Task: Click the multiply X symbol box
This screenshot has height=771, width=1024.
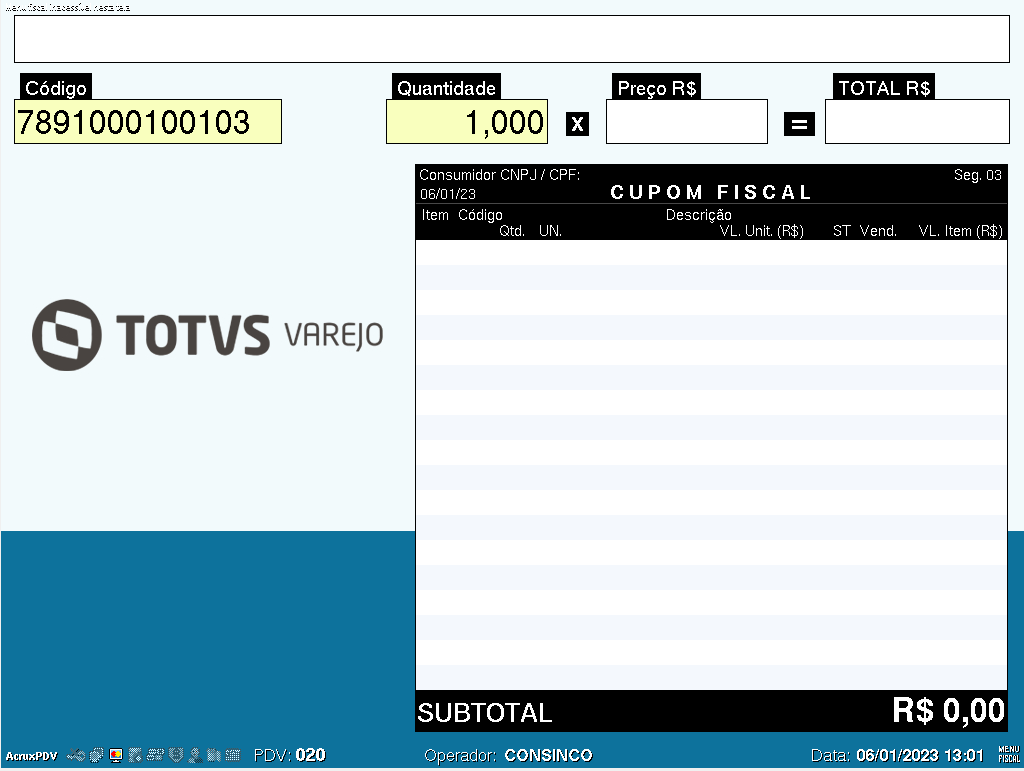Action: (577, 123)
